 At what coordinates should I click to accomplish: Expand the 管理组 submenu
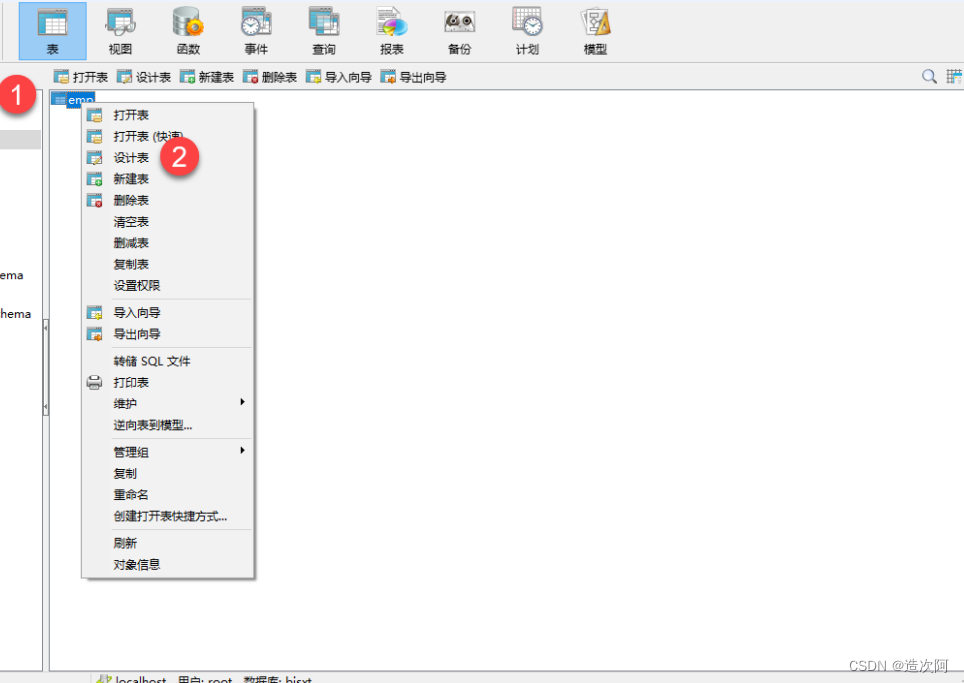point(168,452)
